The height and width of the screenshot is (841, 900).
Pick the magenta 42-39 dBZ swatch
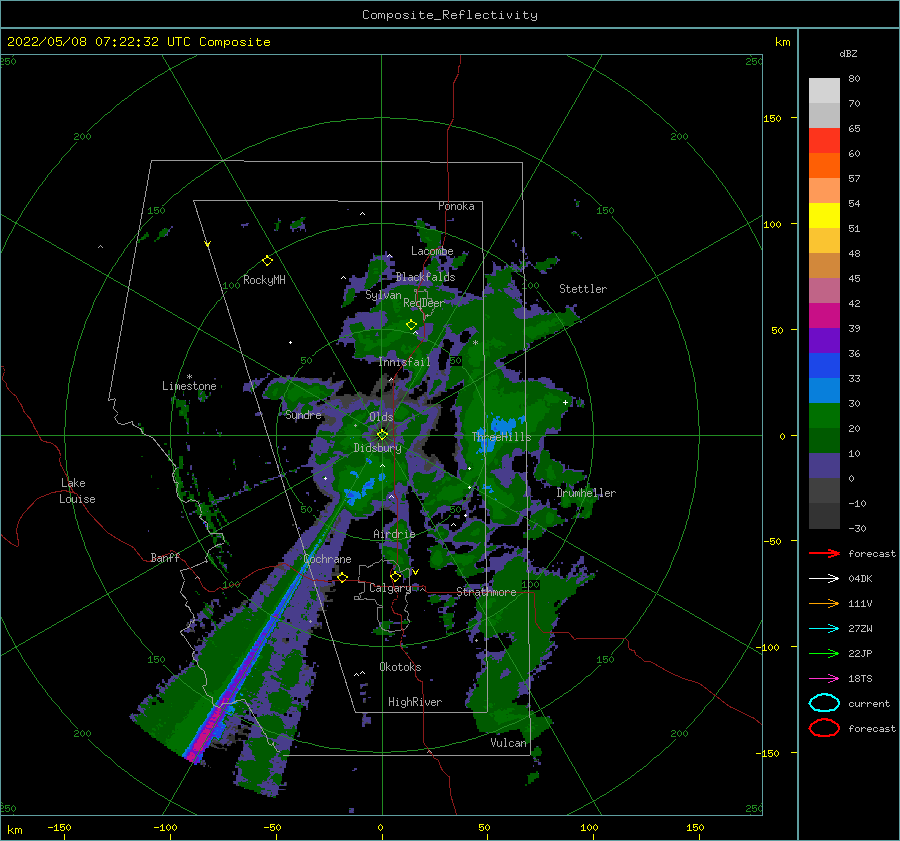click(824, 316)
